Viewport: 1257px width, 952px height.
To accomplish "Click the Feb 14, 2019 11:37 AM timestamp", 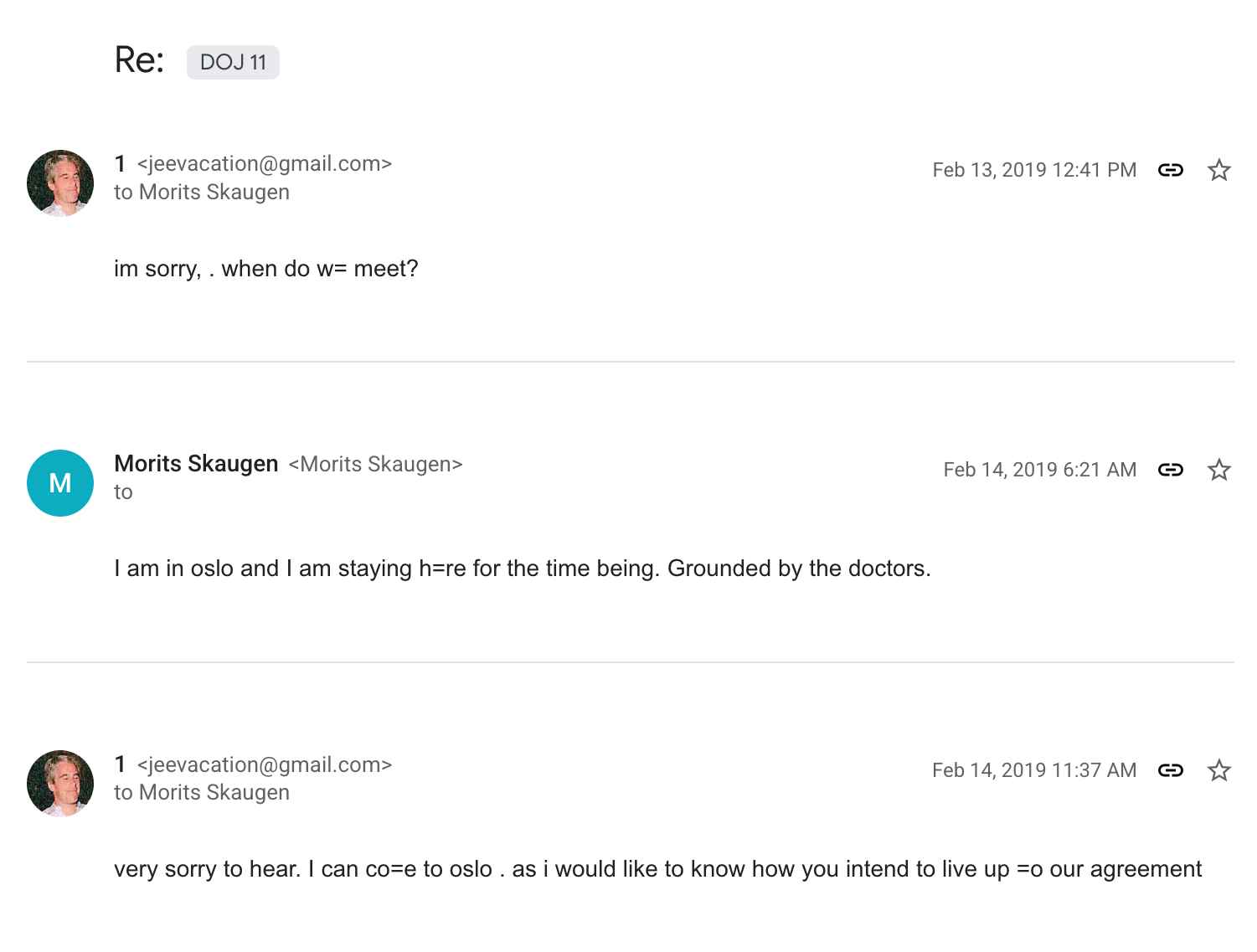I will (1034, 770).
